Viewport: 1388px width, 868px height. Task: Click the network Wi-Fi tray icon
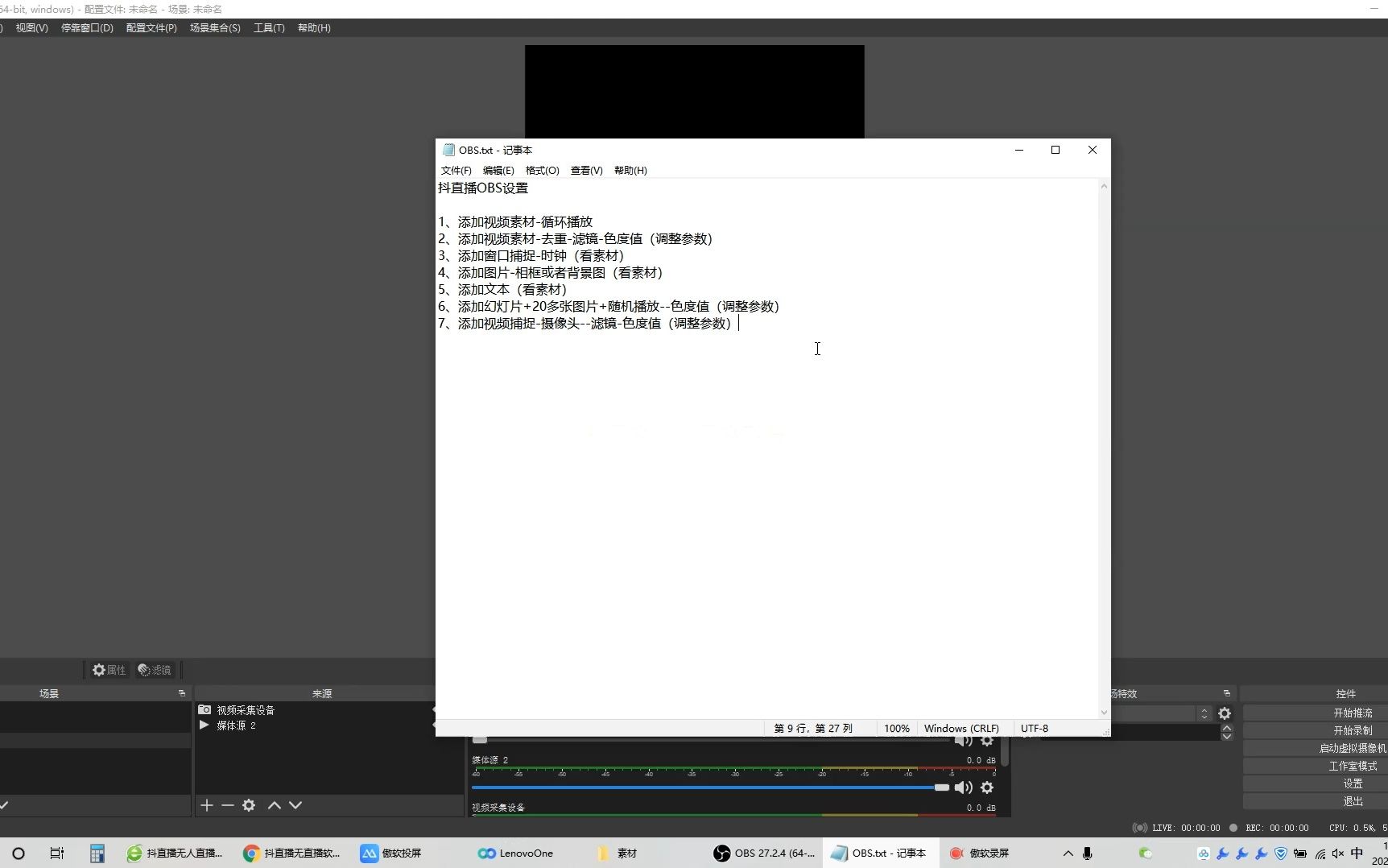point(1320,854)
